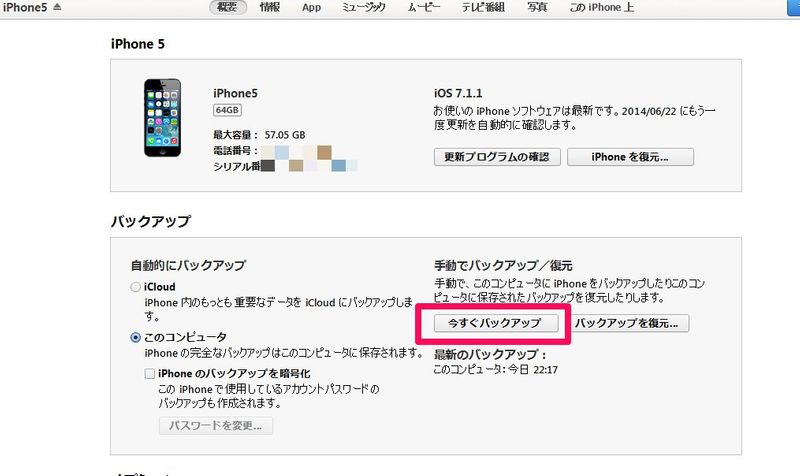The image size is (800, 476).
Task: Open the App tab
Action: pyautogui.click(x=311, y=8)
